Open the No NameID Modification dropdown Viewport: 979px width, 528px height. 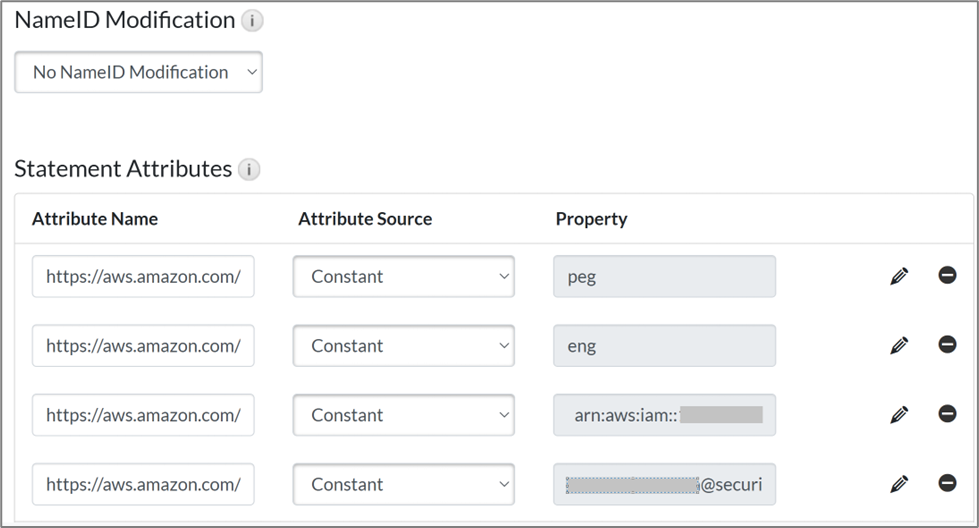[139, 72]
